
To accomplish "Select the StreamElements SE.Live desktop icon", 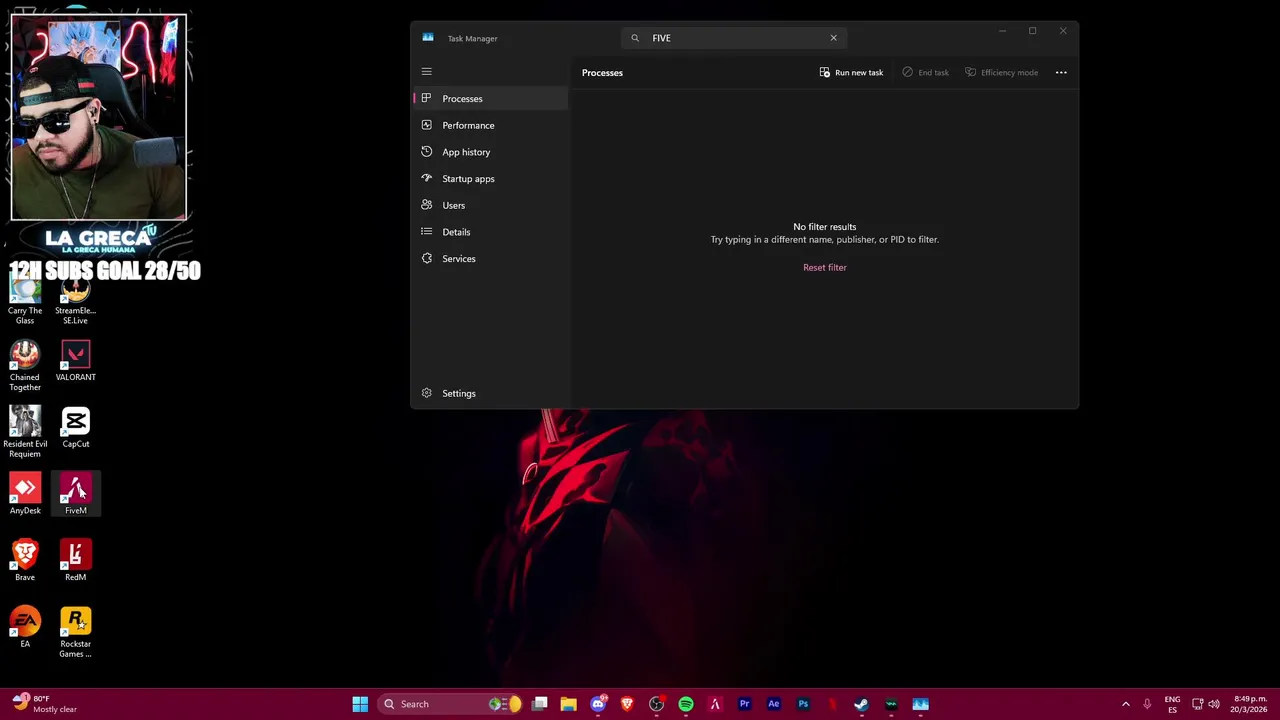I will [75, 300].
